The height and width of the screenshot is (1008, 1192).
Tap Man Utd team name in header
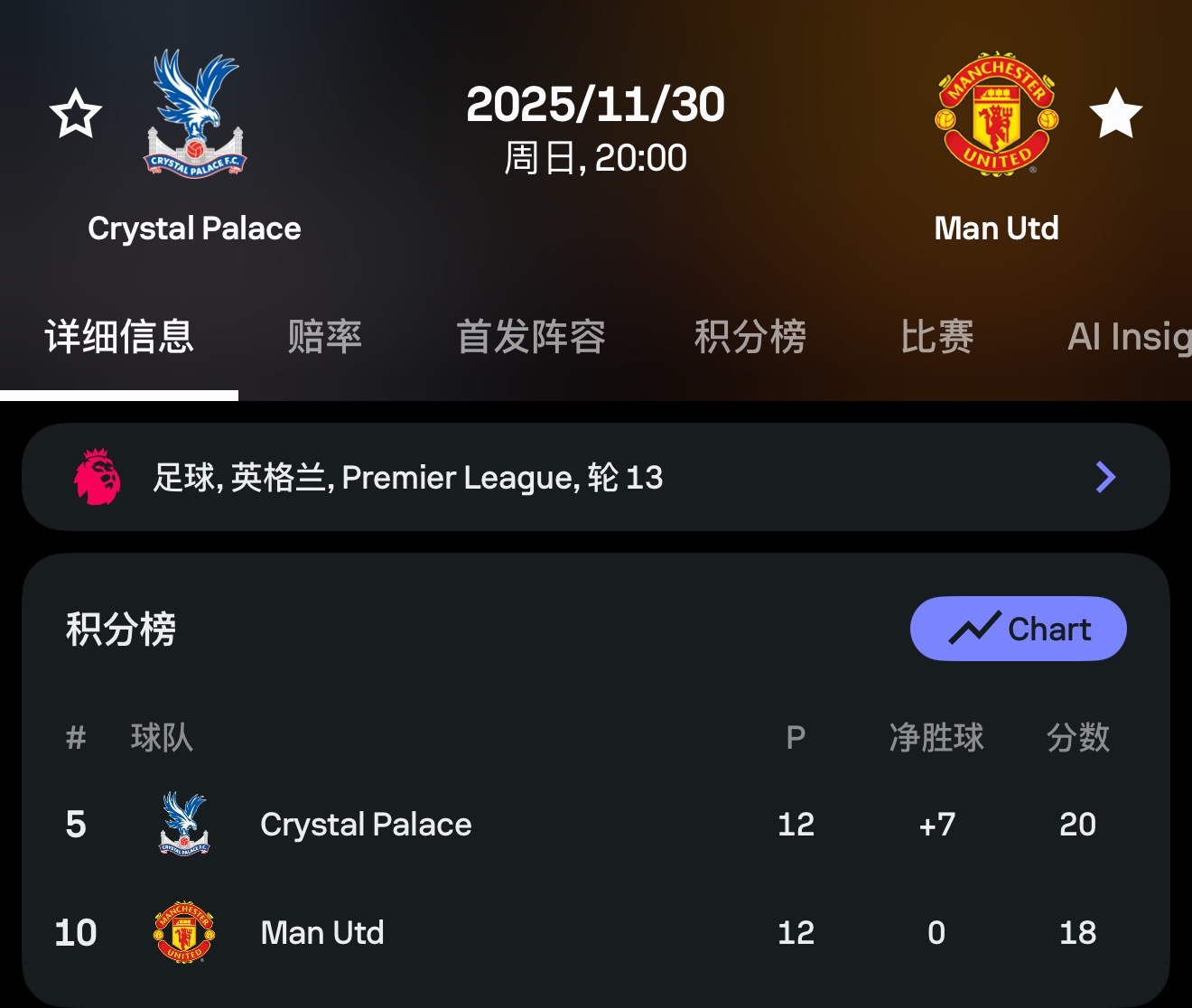tap(996, 229)
